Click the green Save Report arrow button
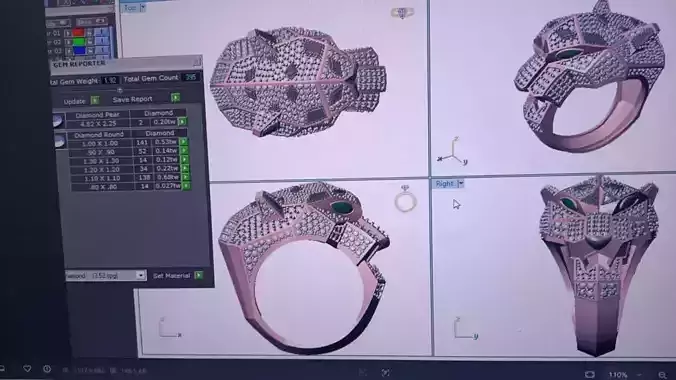 (x=175, y=97)
